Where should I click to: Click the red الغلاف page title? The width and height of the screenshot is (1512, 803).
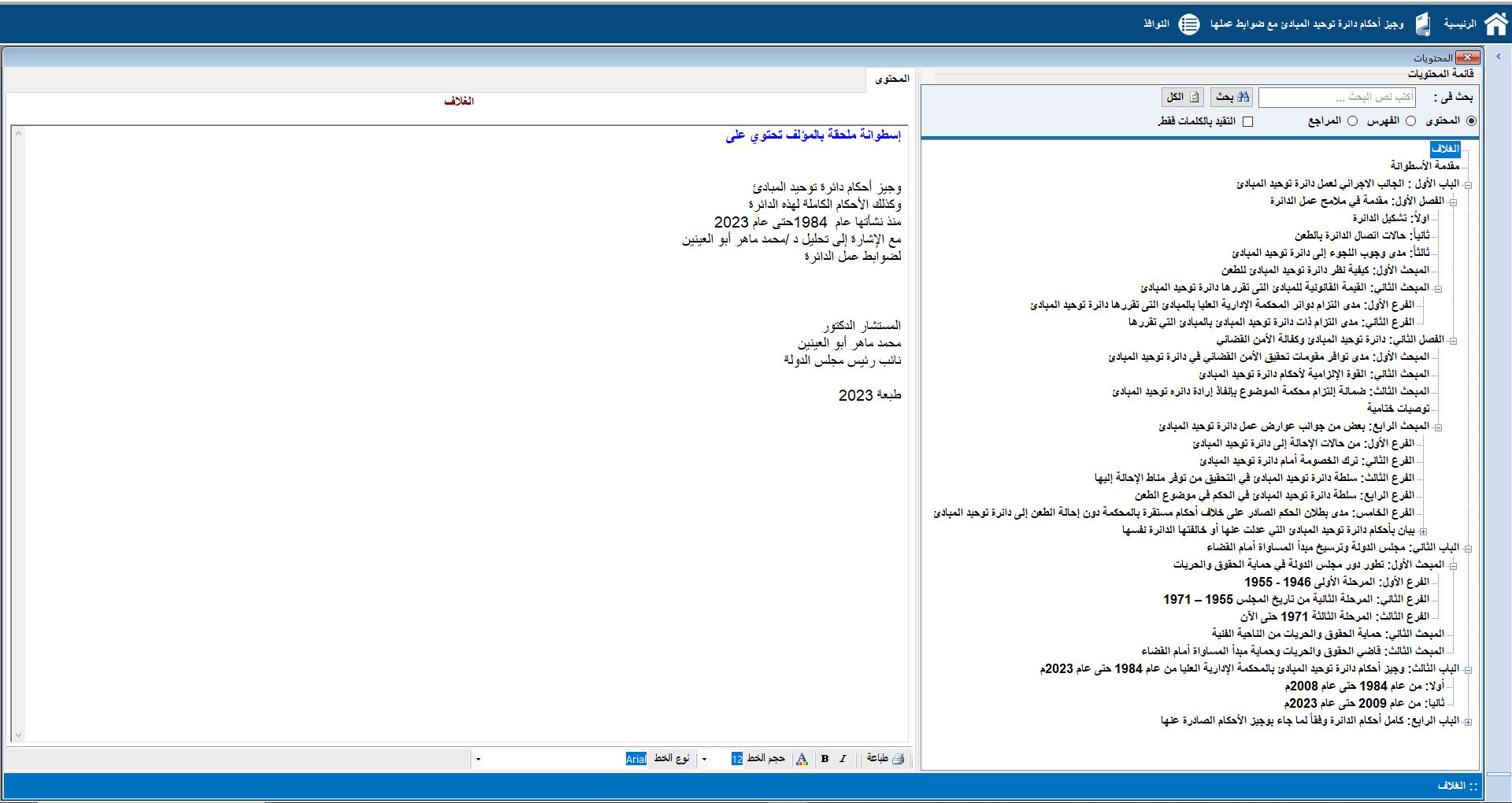click(459, 101)
